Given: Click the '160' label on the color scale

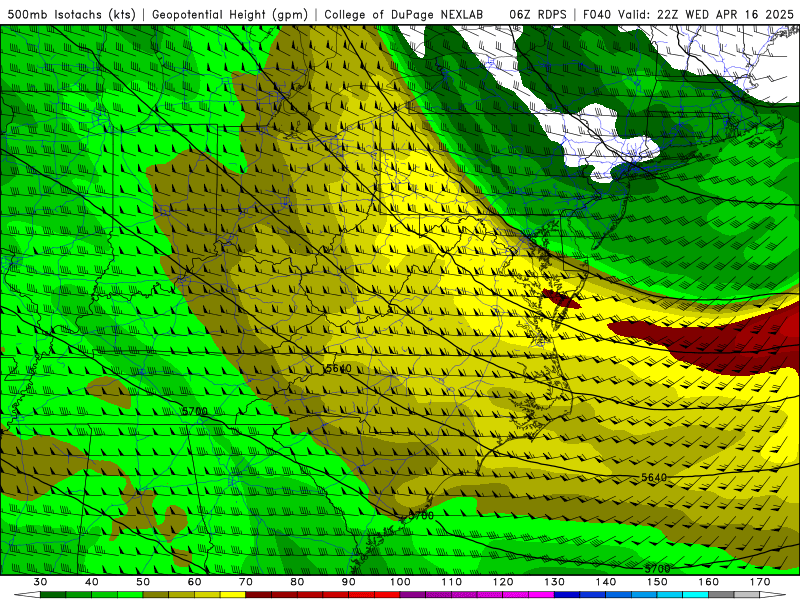Looking at the screenshot, I should click(709, 582).
